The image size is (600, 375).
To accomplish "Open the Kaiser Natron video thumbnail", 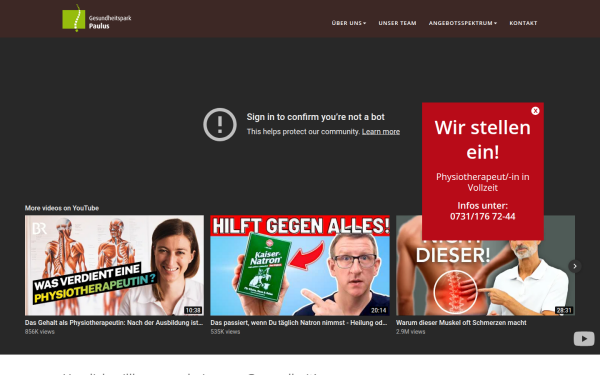I will (x=300, y=265).
